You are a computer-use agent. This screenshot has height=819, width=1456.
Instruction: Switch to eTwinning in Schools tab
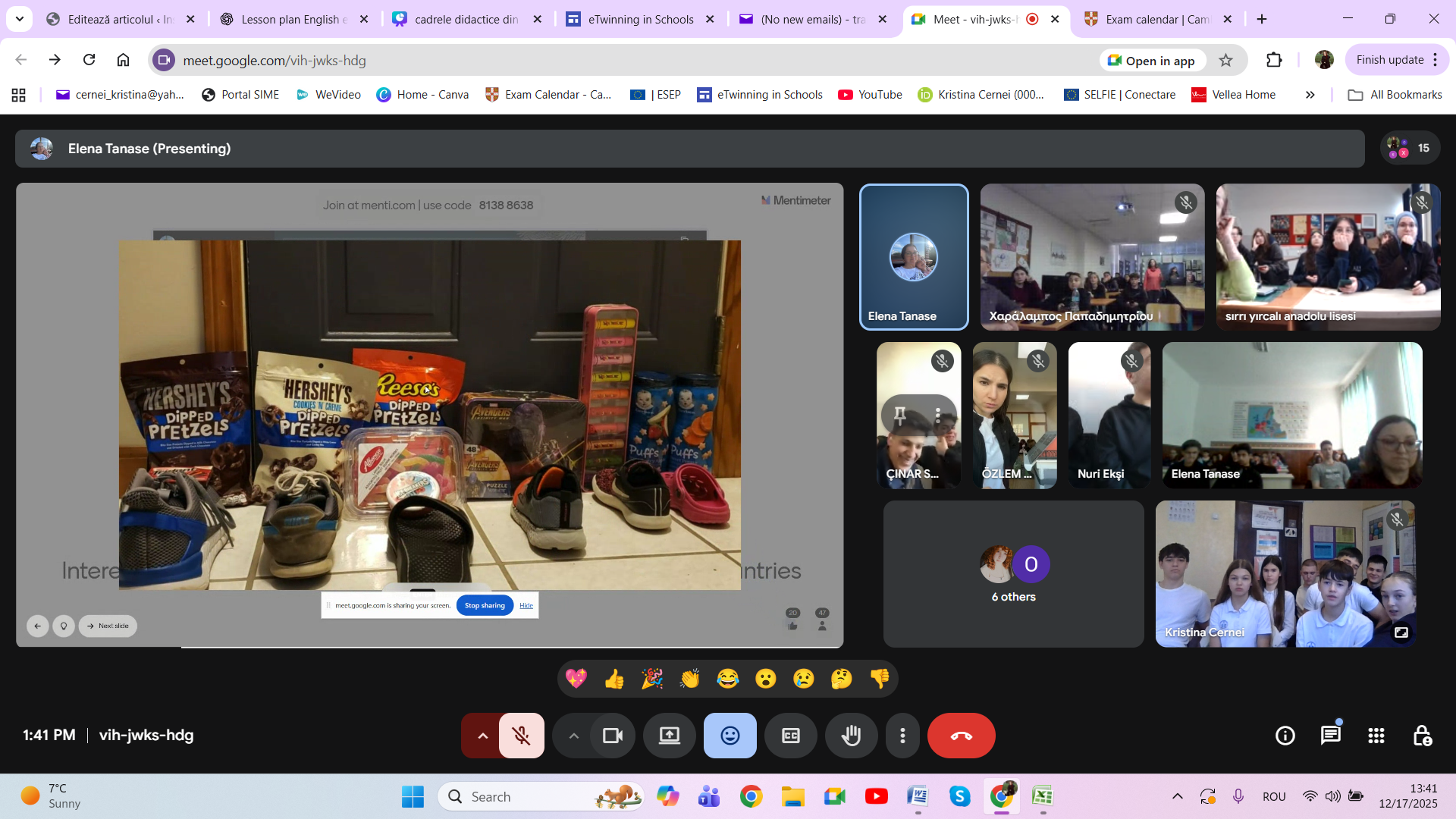(640, 19)
